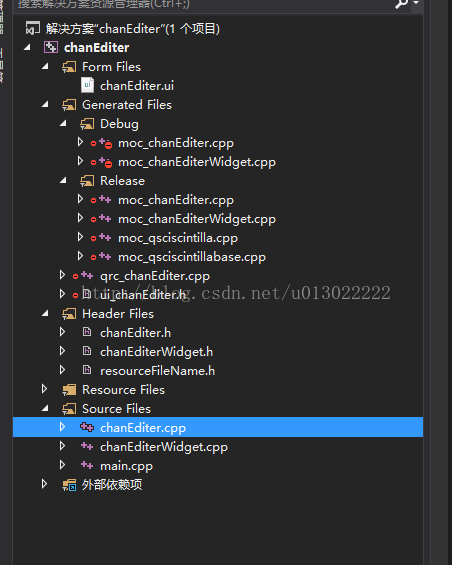Click the Resource Files folder icon
The image size is (452, 565).
(x=69, y=390)
